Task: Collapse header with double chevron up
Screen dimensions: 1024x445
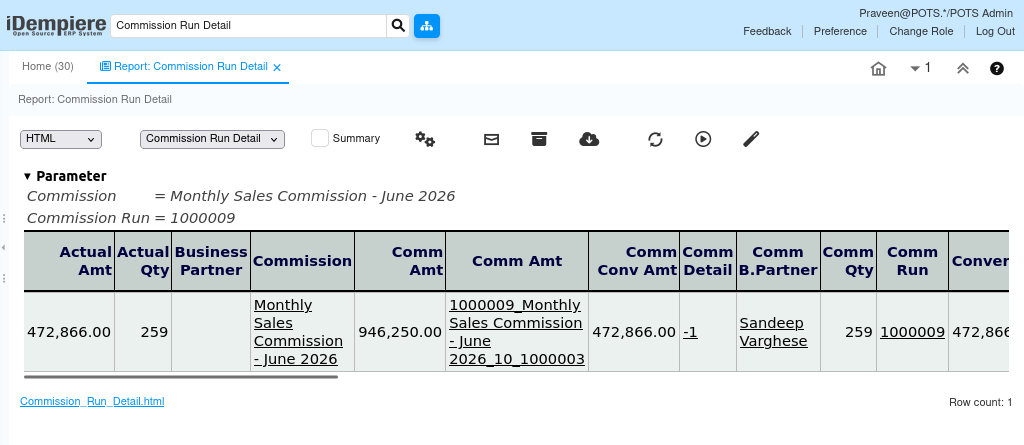Action: tap(963, 68)
